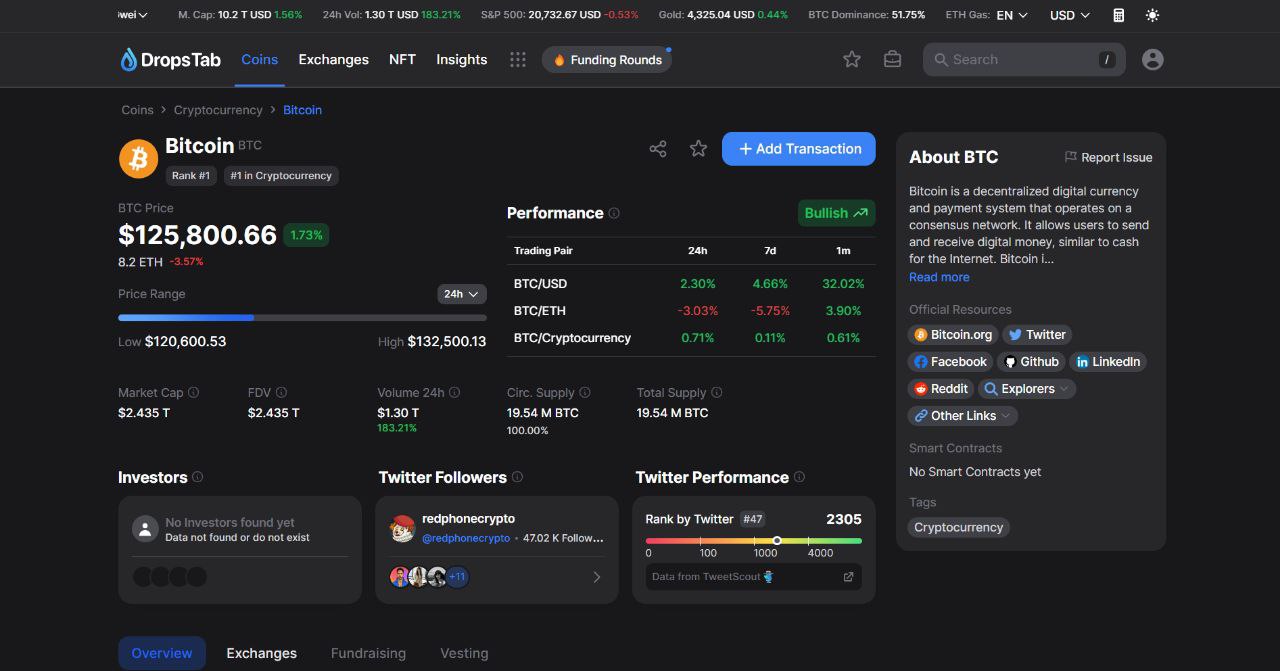Image resolution: width=1280 pixels, height=671 pixels.
Task: Click the Circ. Supply info icon
Action: tap(585, 393)
